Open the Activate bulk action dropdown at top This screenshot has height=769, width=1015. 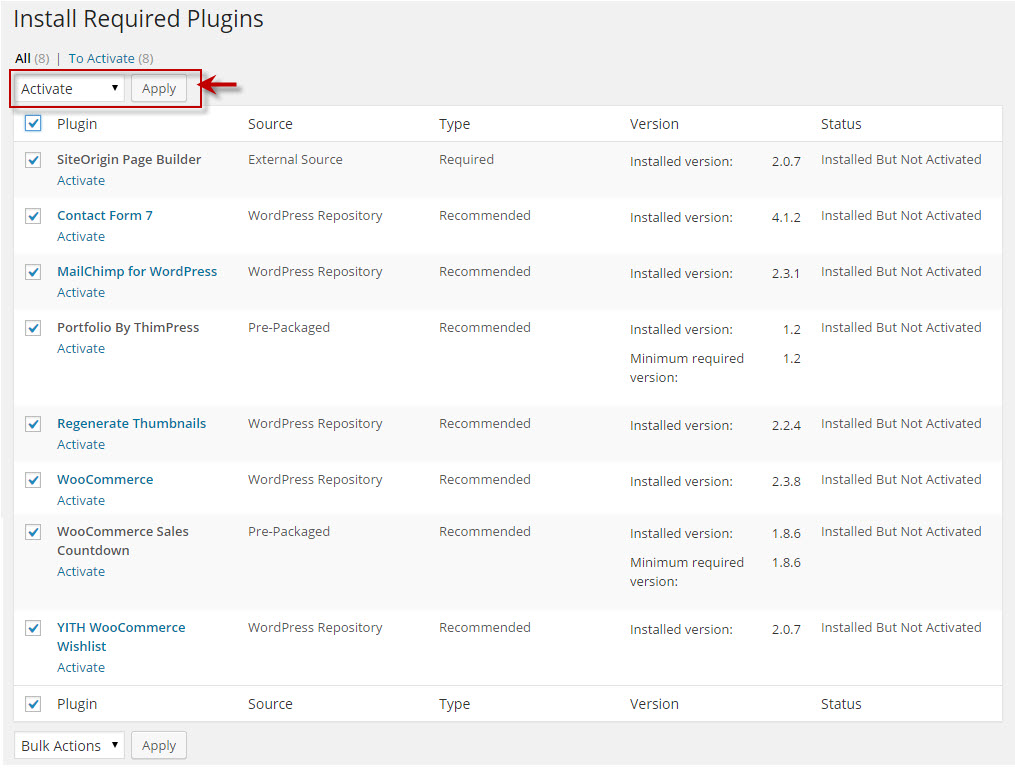tap(69, 89)
